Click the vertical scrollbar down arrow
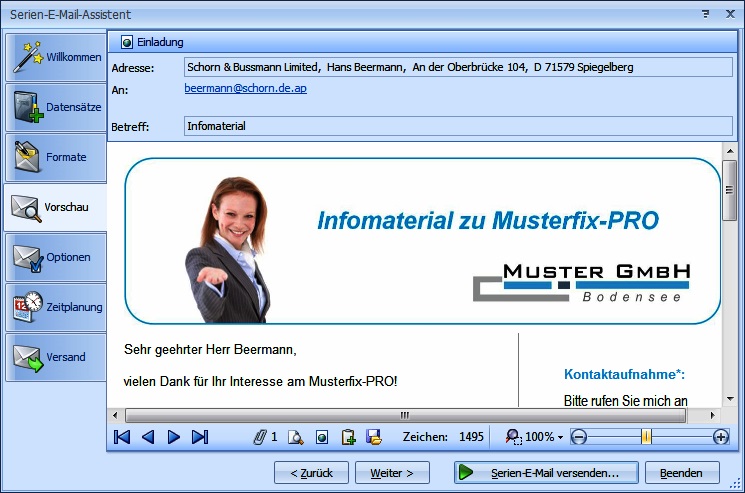The image size is (745, 493). click(x=730, y=399)
